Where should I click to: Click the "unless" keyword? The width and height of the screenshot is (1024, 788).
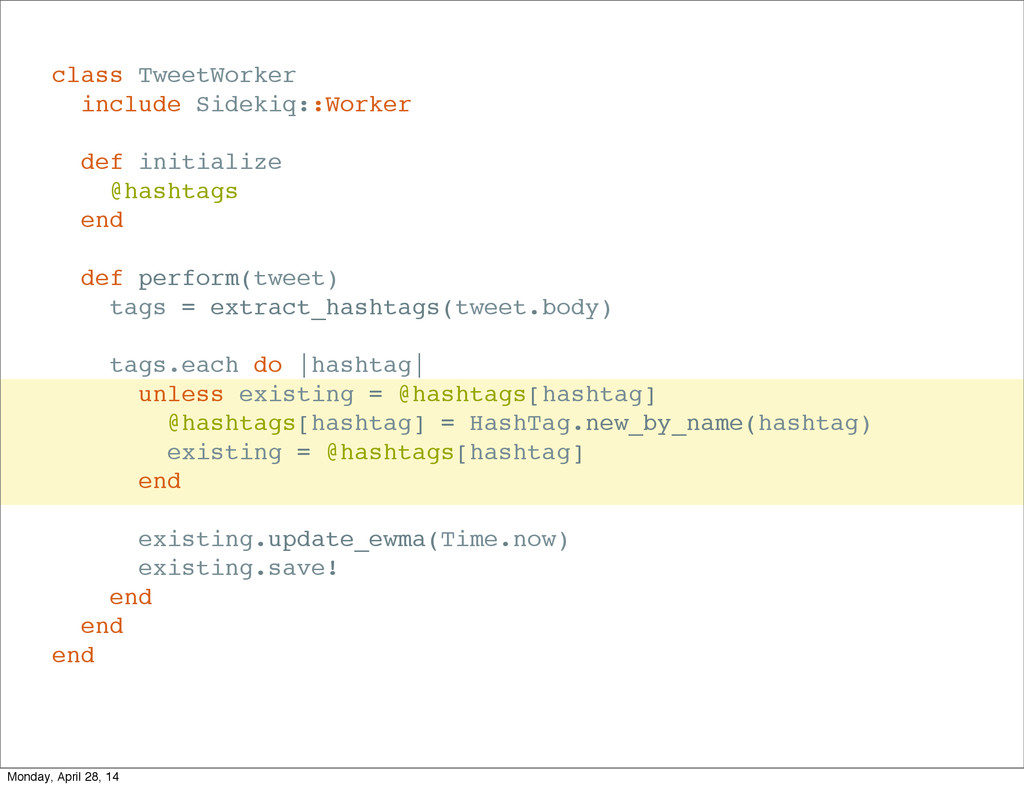[181, 394]
